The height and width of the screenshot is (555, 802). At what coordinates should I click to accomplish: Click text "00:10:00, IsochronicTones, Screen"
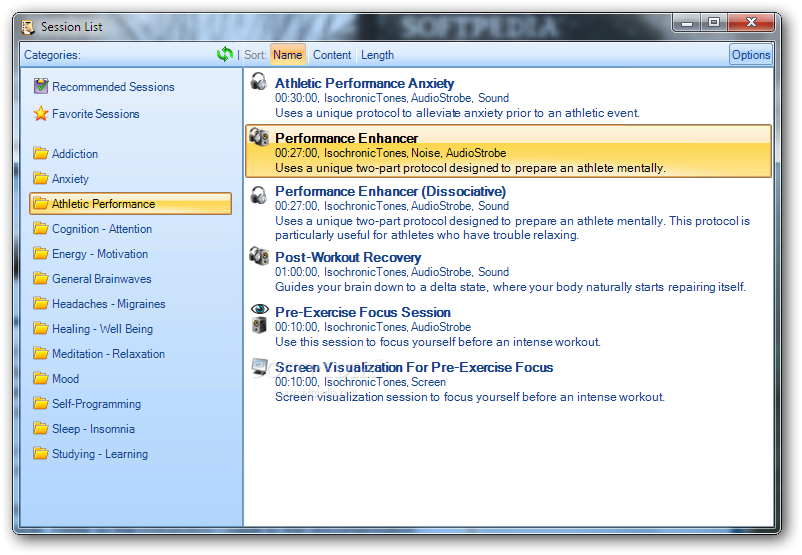360,382
